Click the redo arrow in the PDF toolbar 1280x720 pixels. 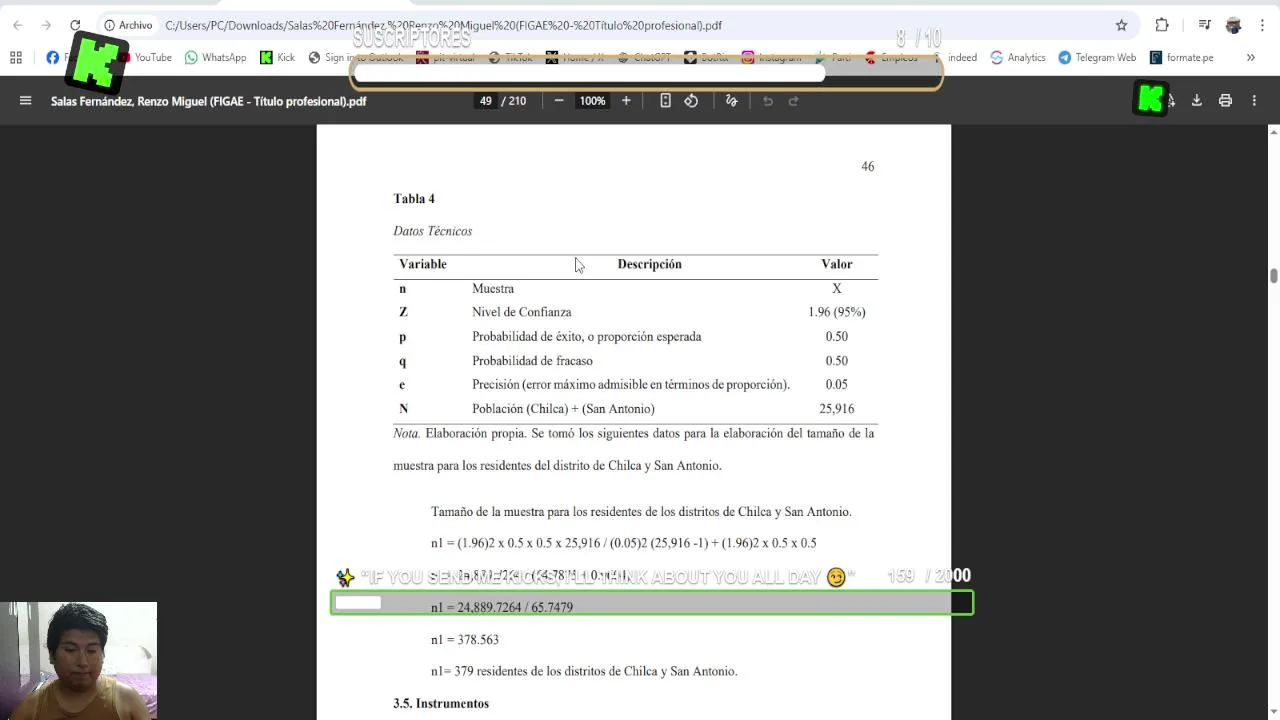[794, 101]
